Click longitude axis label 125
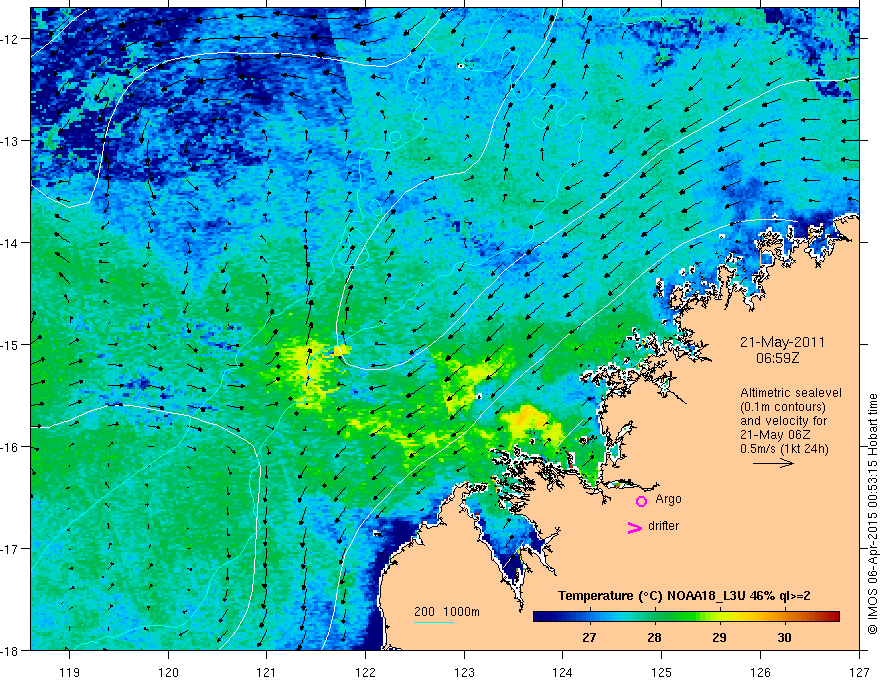Image resolution: width=880 pixels, height=680 pixels. tap(662, 672)
